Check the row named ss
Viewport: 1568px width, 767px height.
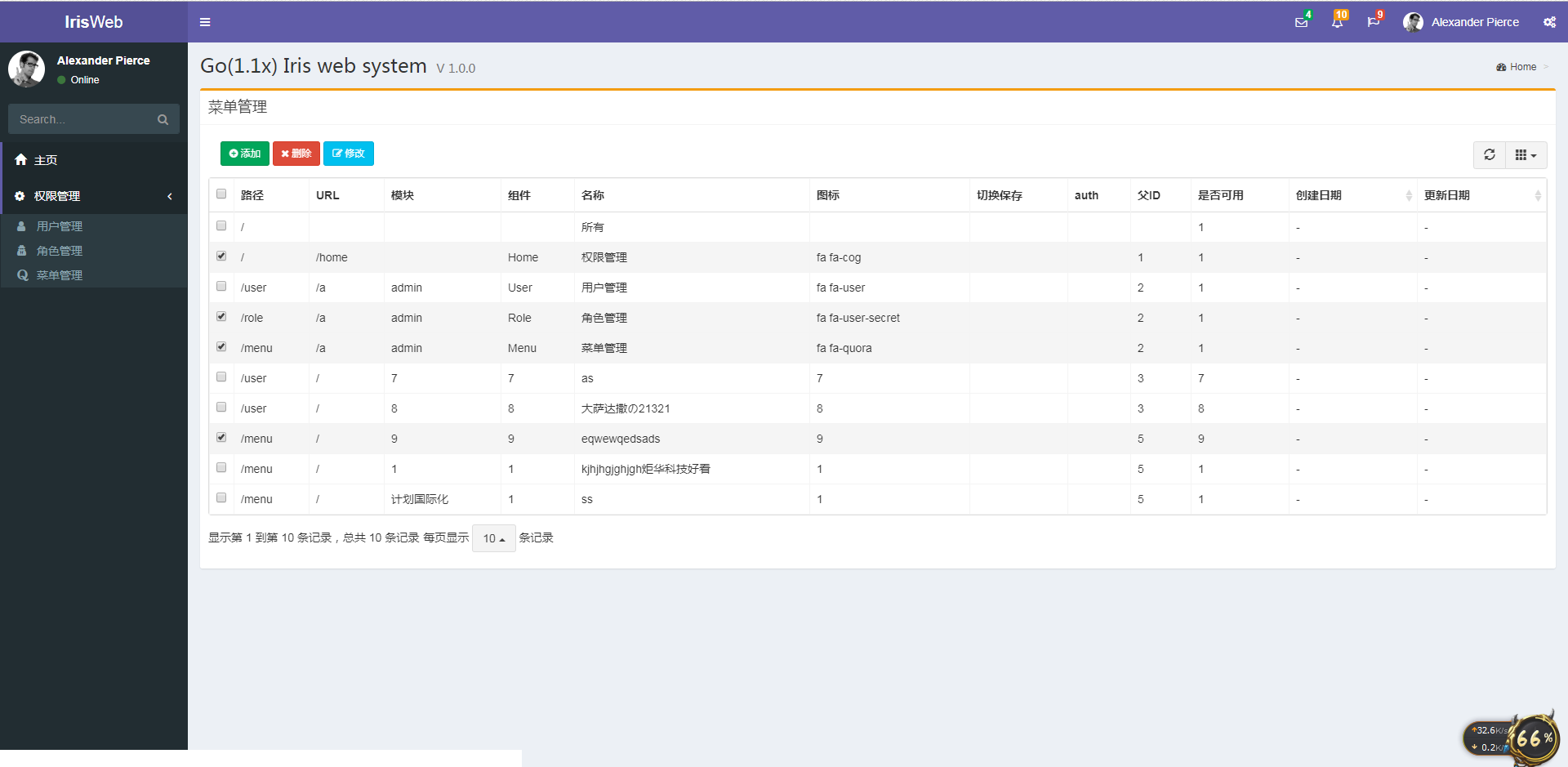click(221, 497)
